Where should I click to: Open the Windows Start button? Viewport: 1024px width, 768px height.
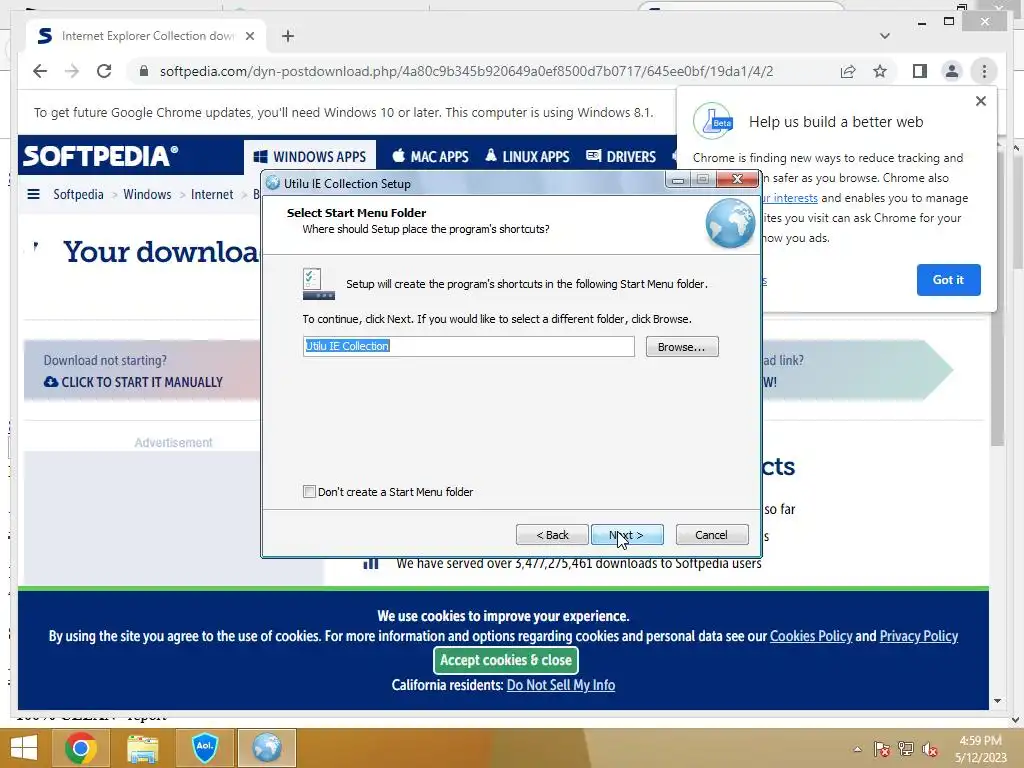click(24, 748)
